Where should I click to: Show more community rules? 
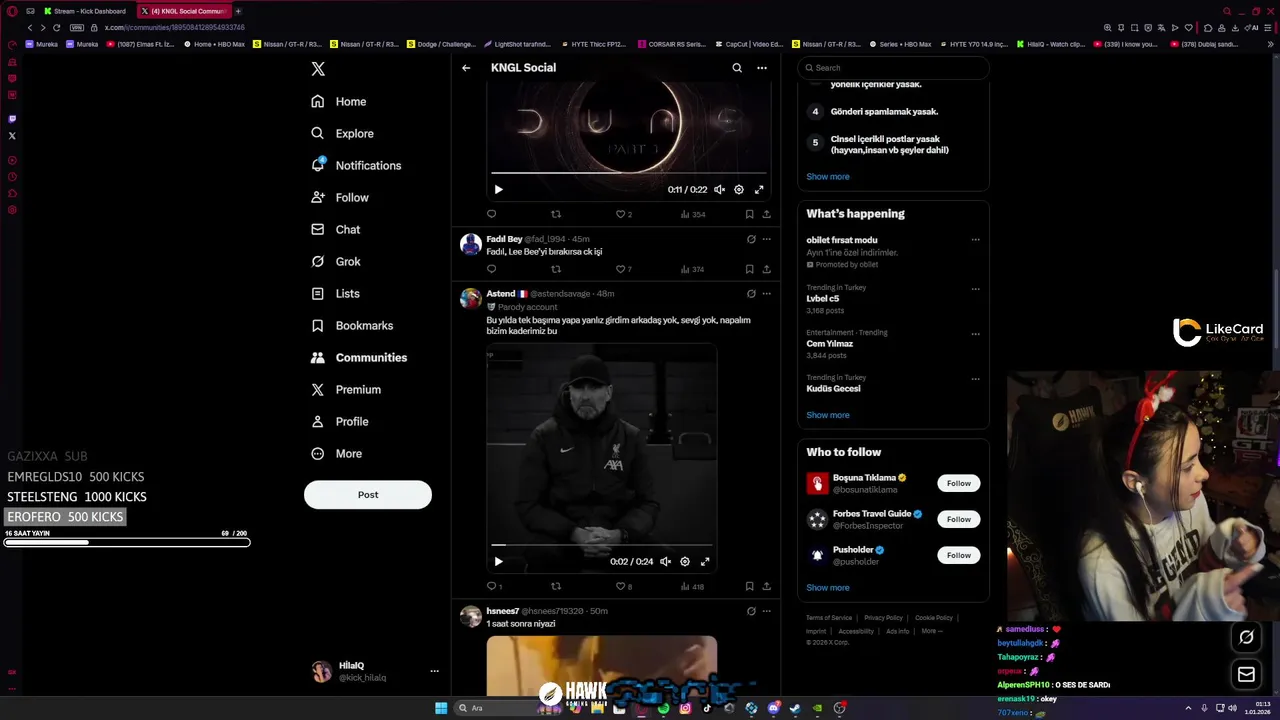[828, 177]
